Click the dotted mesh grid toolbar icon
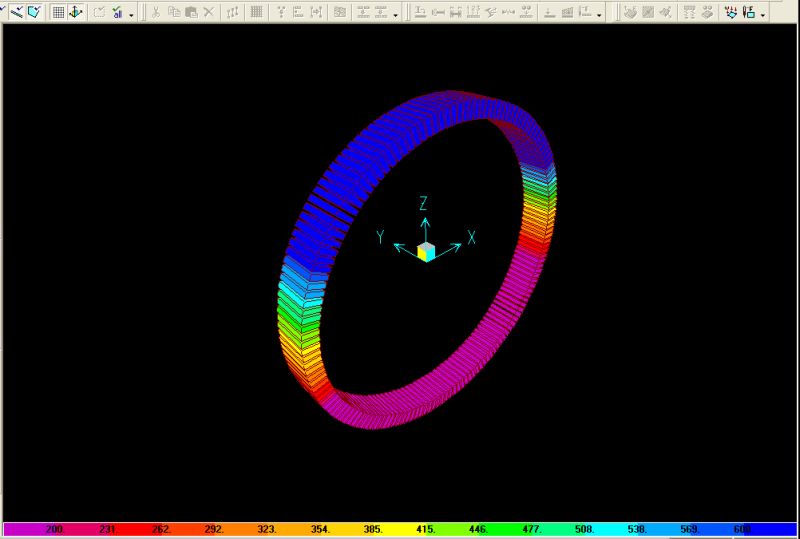Screen dimensions: 800x539 pos(257,12)
